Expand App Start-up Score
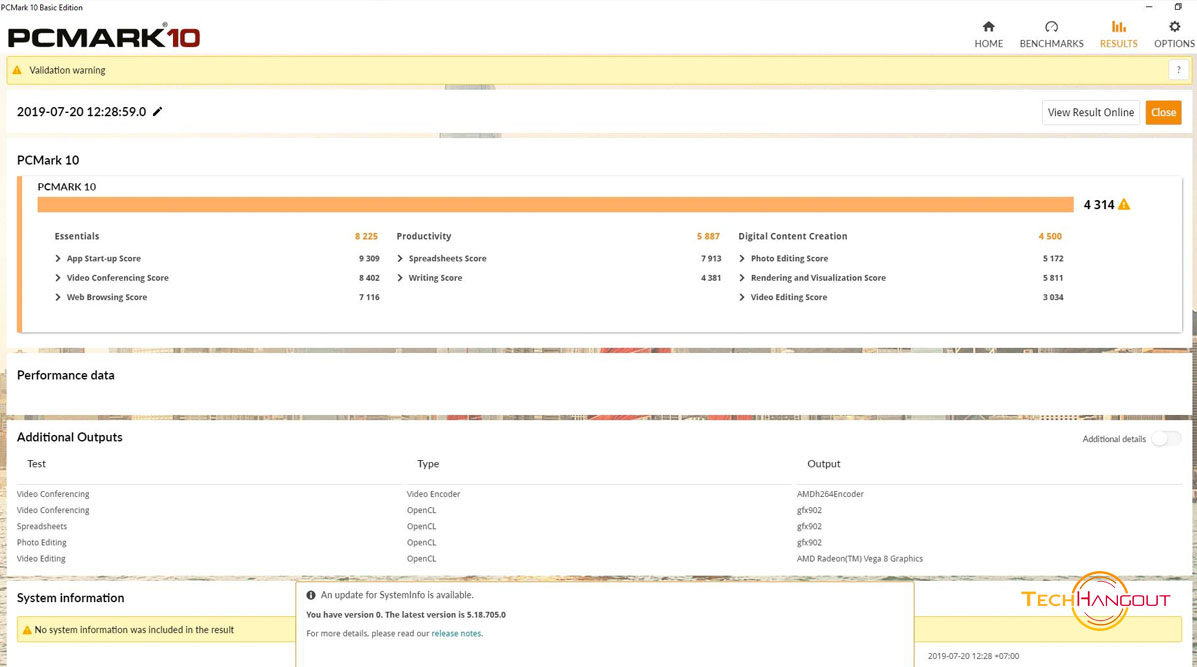Screen dimensions: 1197x667 (x=58, y=259)
